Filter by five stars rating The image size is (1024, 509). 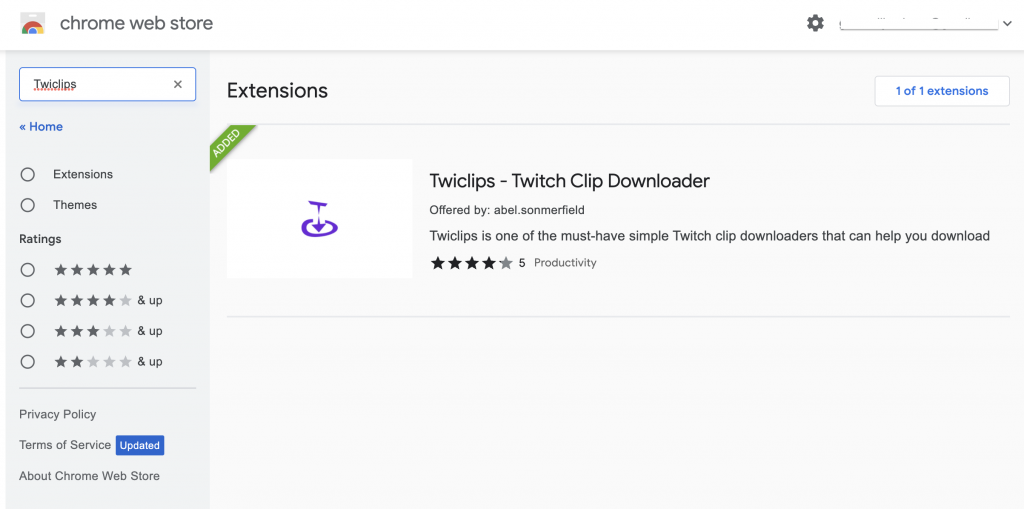[27, 270]
